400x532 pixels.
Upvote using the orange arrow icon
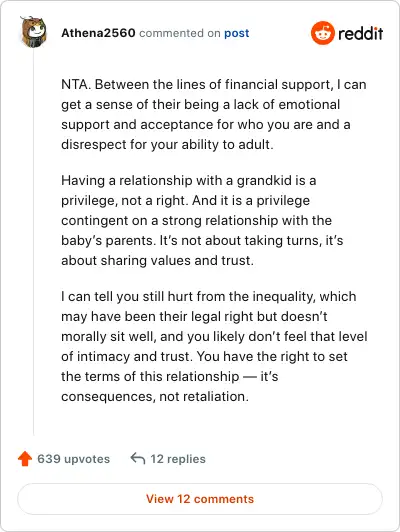pos(25,458)
